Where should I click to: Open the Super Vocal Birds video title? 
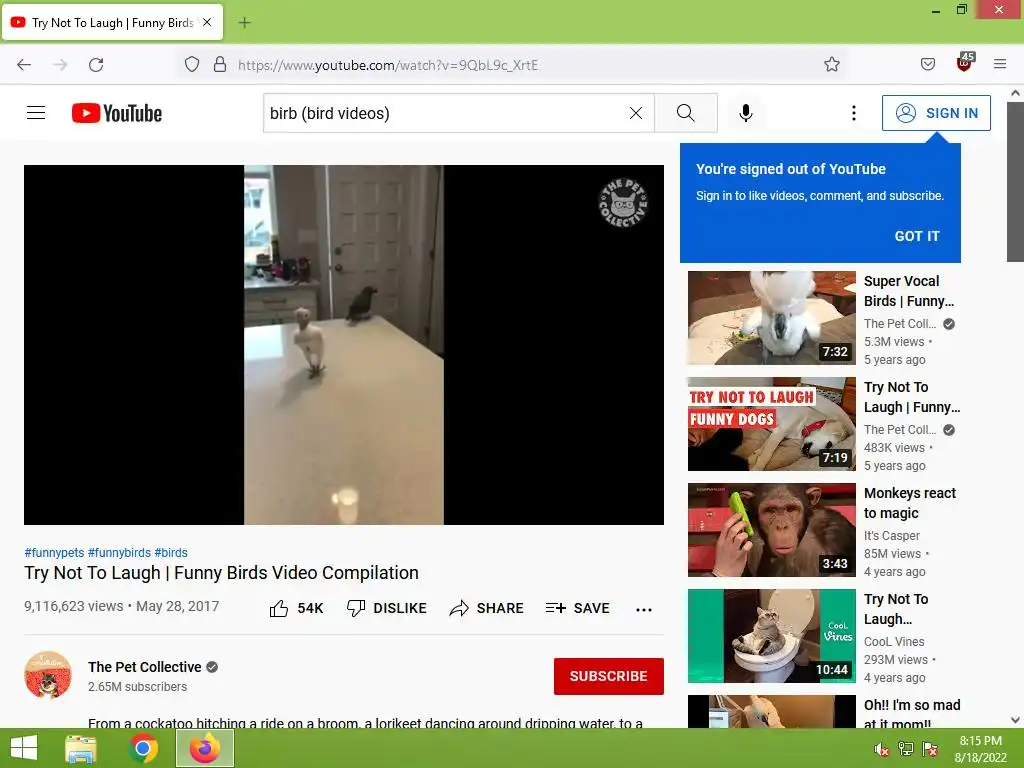click(909, 291)
